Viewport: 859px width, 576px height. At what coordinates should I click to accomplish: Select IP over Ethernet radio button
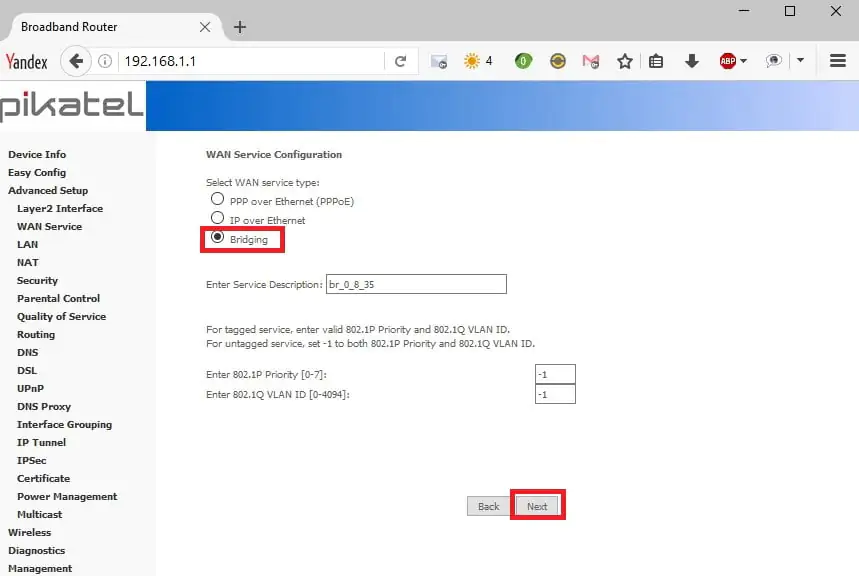[217, 218]
